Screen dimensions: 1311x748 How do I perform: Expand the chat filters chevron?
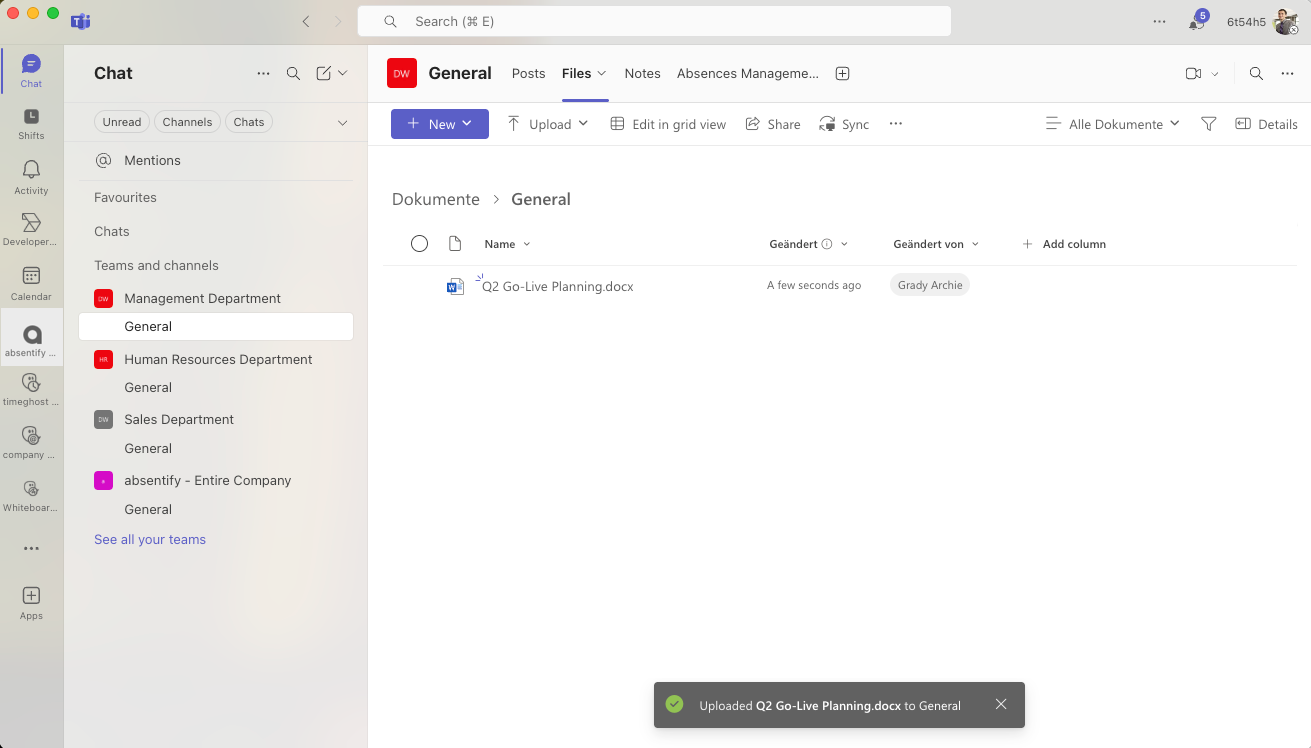click(x=342, y=122)
